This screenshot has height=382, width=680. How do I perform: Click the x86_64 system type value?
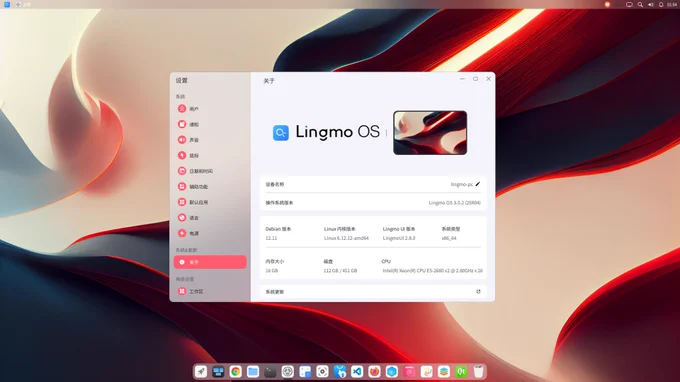click(449, 238)
